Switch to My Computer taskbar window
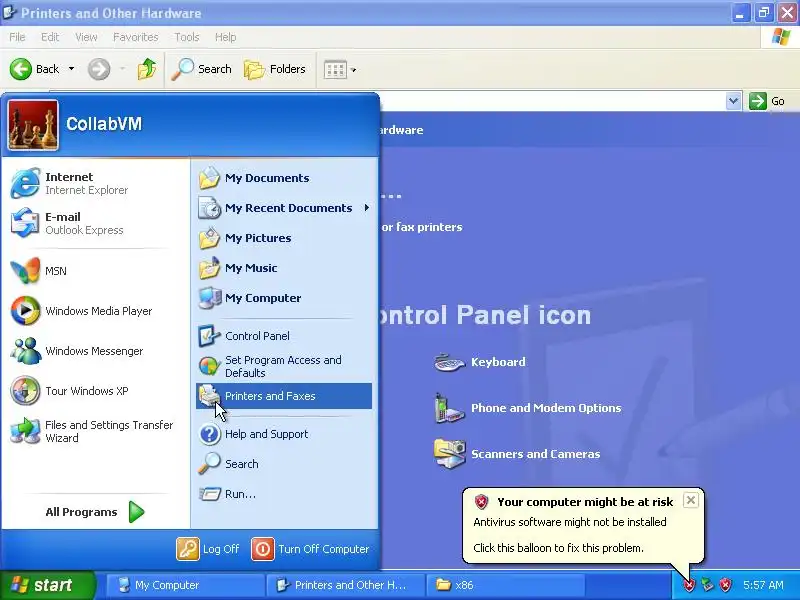This screenshot has width=800, height=600. pos(186,585)
